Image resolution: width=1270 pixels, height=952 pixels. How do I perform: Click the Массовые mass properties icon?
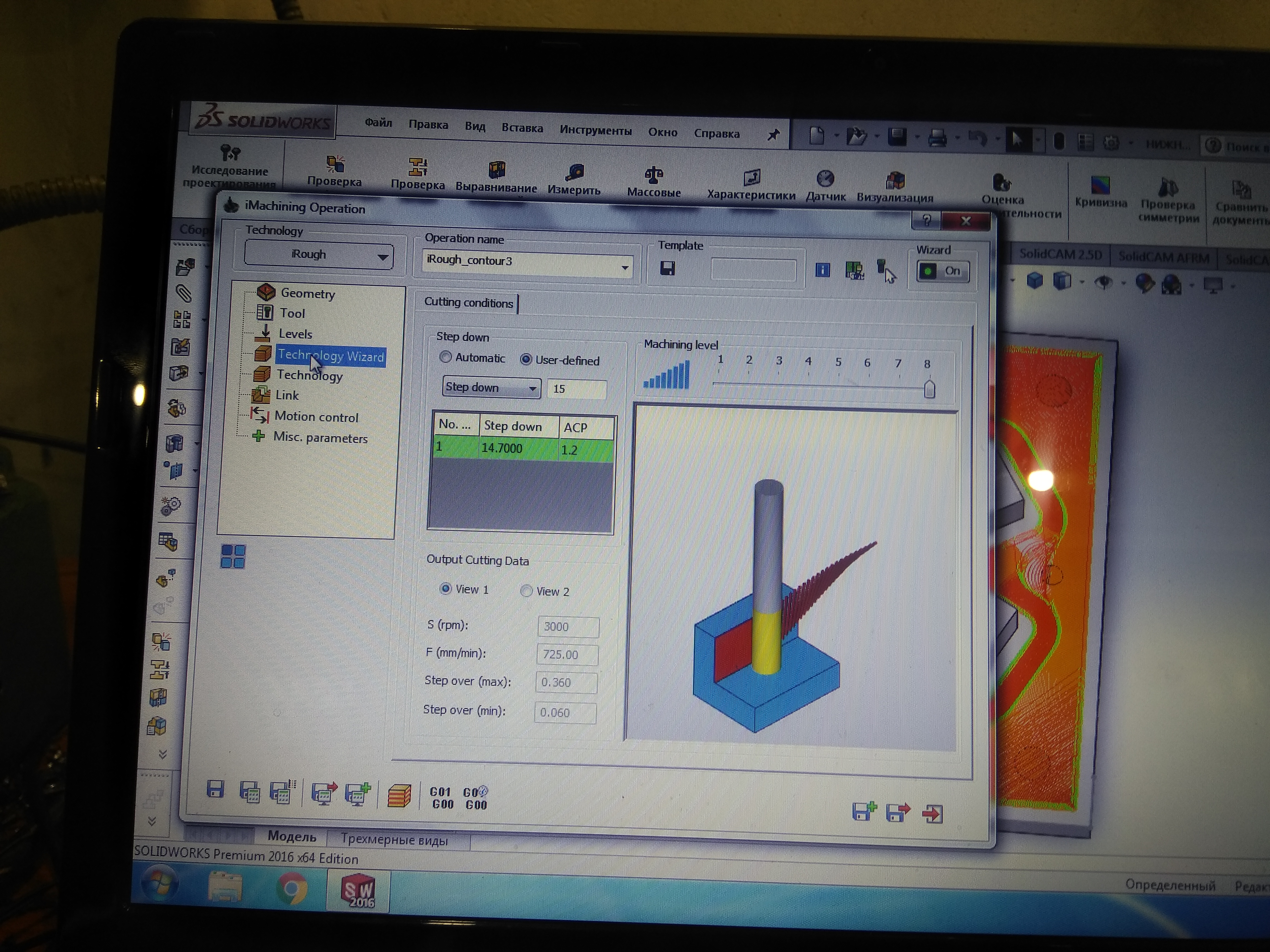[x=653, y=174]
